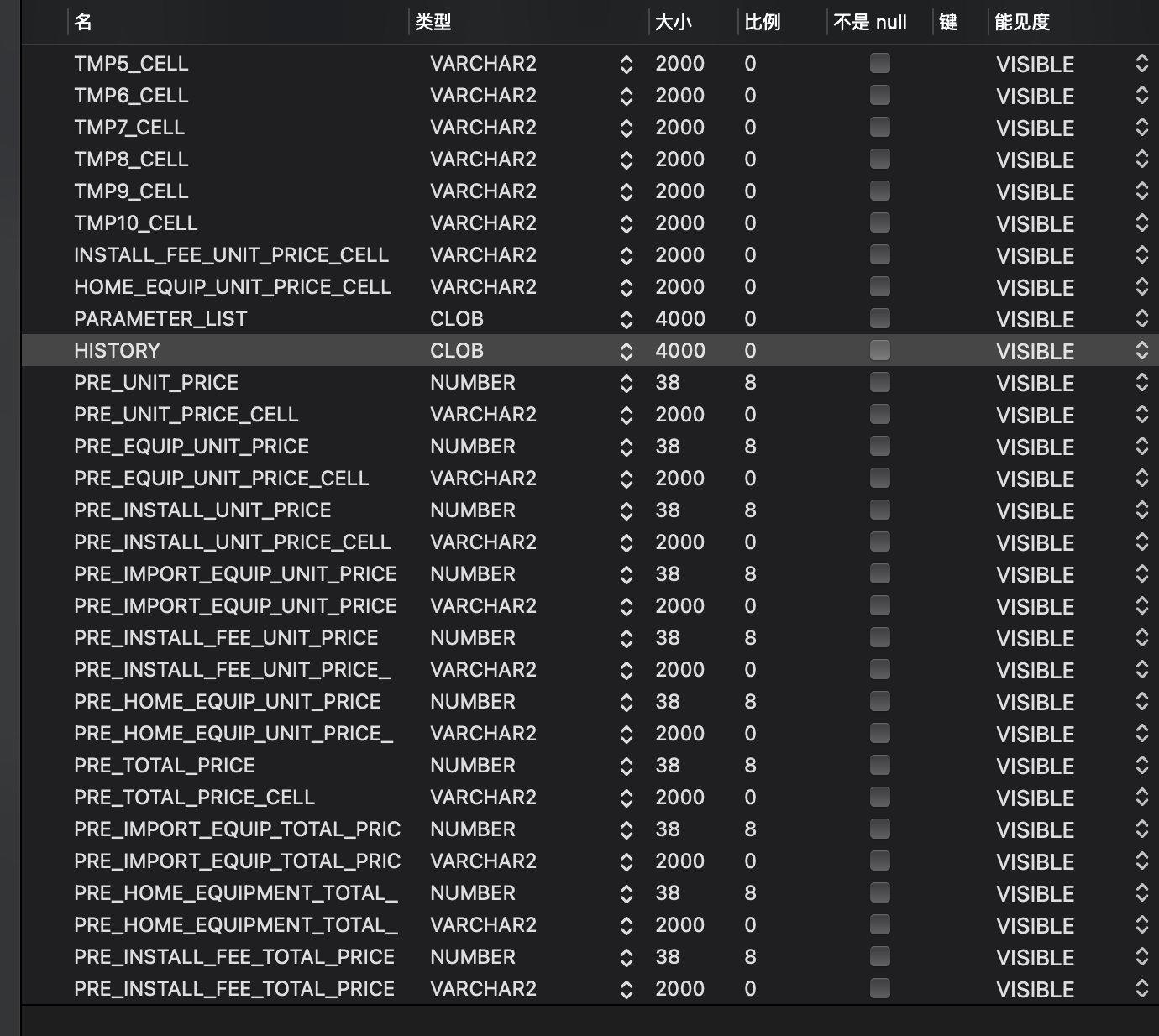Click the 名 column header
This screenshot has height=1036, width=1159.
coord(83,22)
